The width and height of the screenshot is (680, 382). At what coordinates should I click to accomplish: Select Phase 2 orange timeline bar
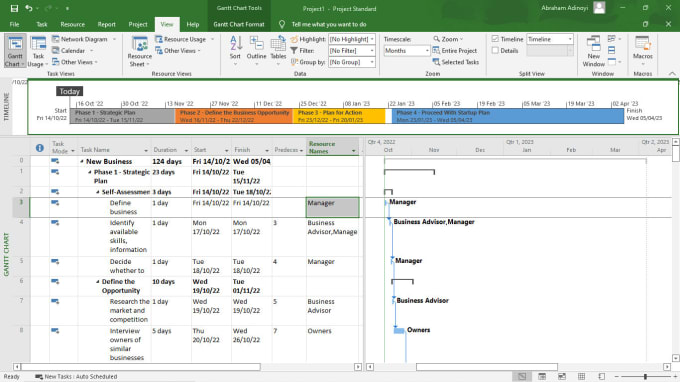point(234,116)
